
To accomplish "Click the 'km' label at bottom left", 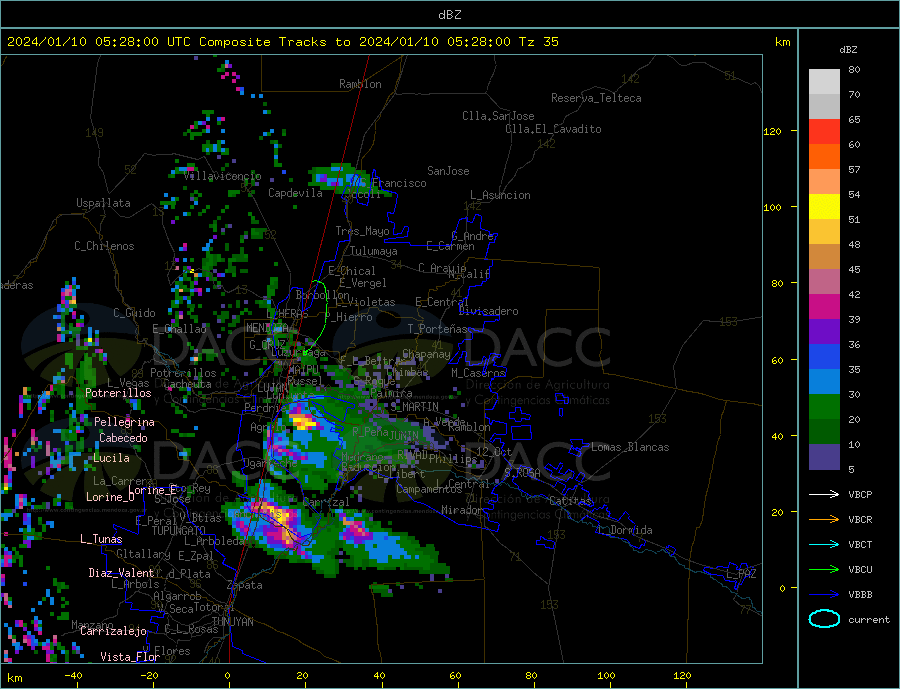I will click(x=15, y=678).
